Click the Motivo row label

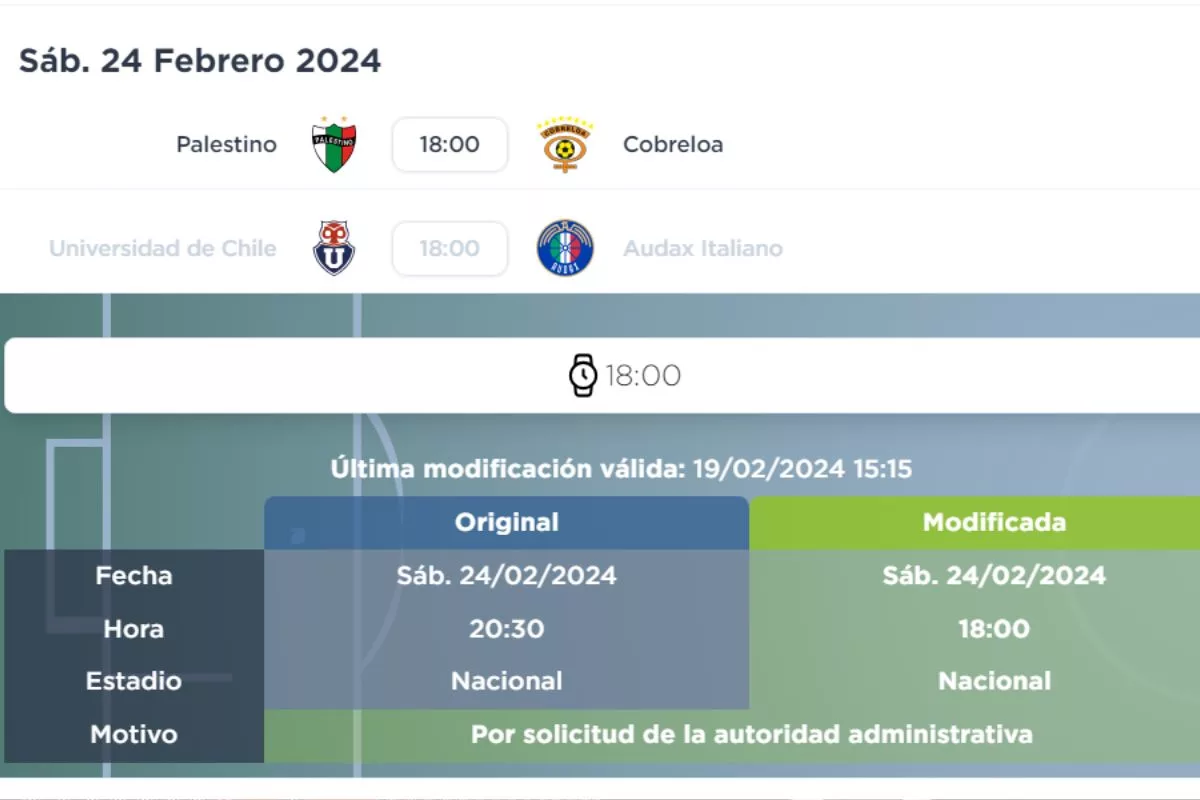point(134,735)
